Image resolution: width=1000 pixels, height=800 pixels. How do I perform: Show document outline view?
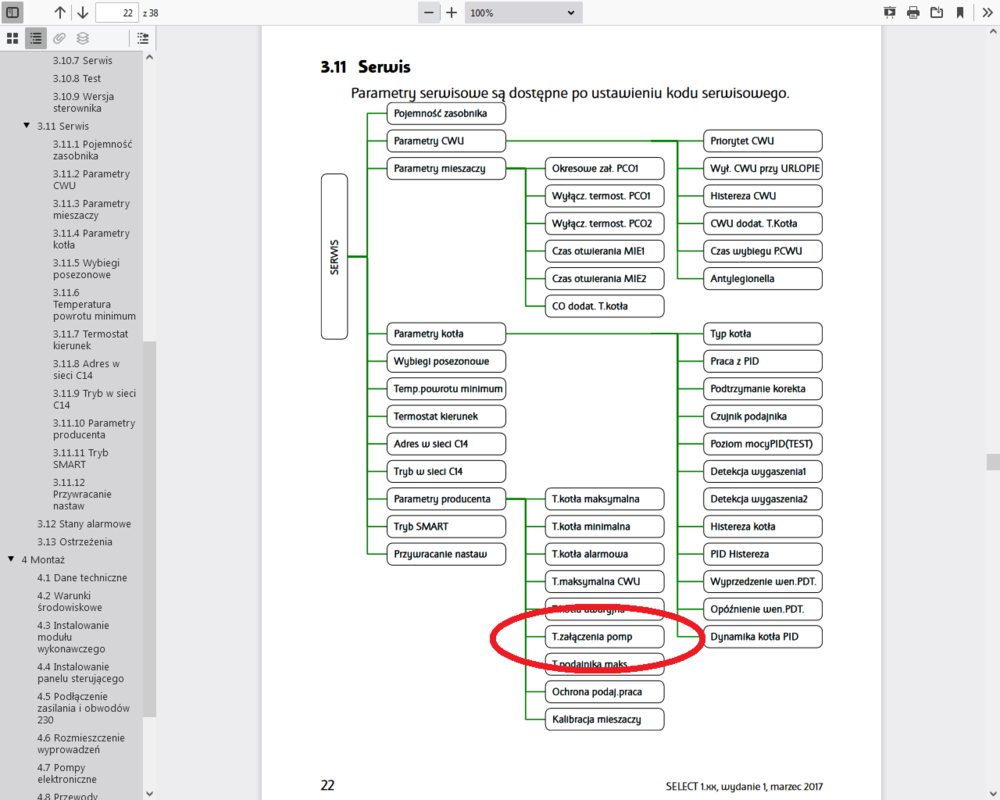click(36, 38)
